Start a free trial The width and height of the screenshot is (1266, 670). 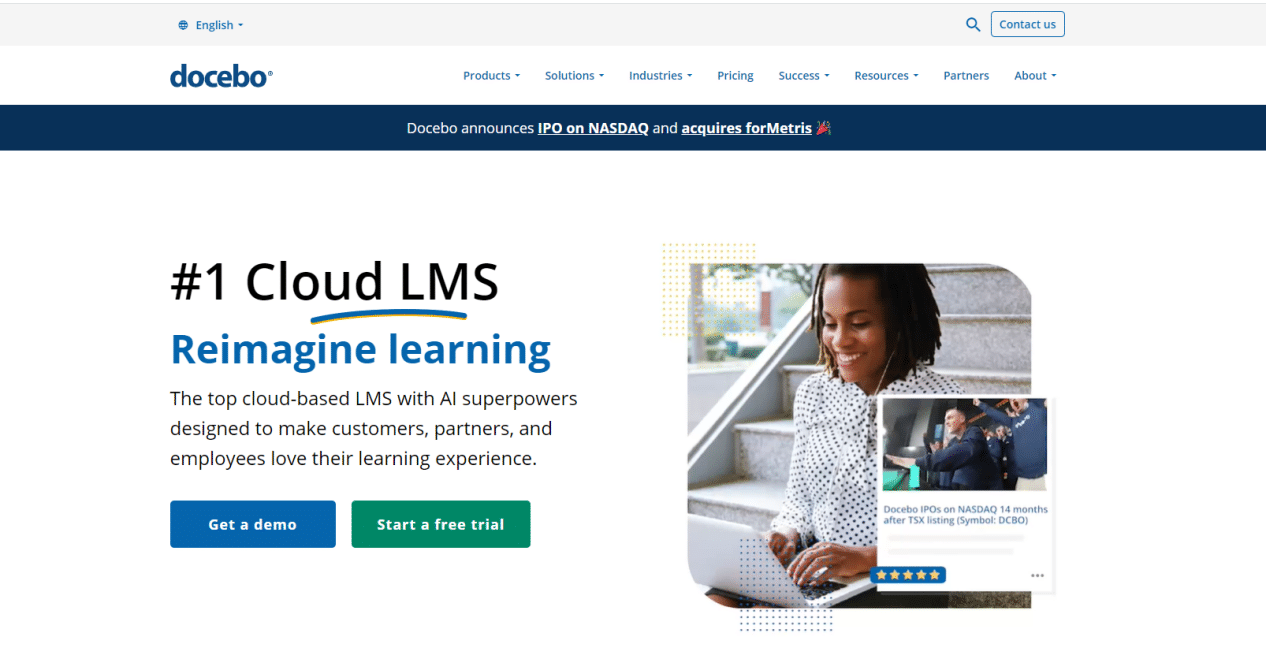coord(440,524)
